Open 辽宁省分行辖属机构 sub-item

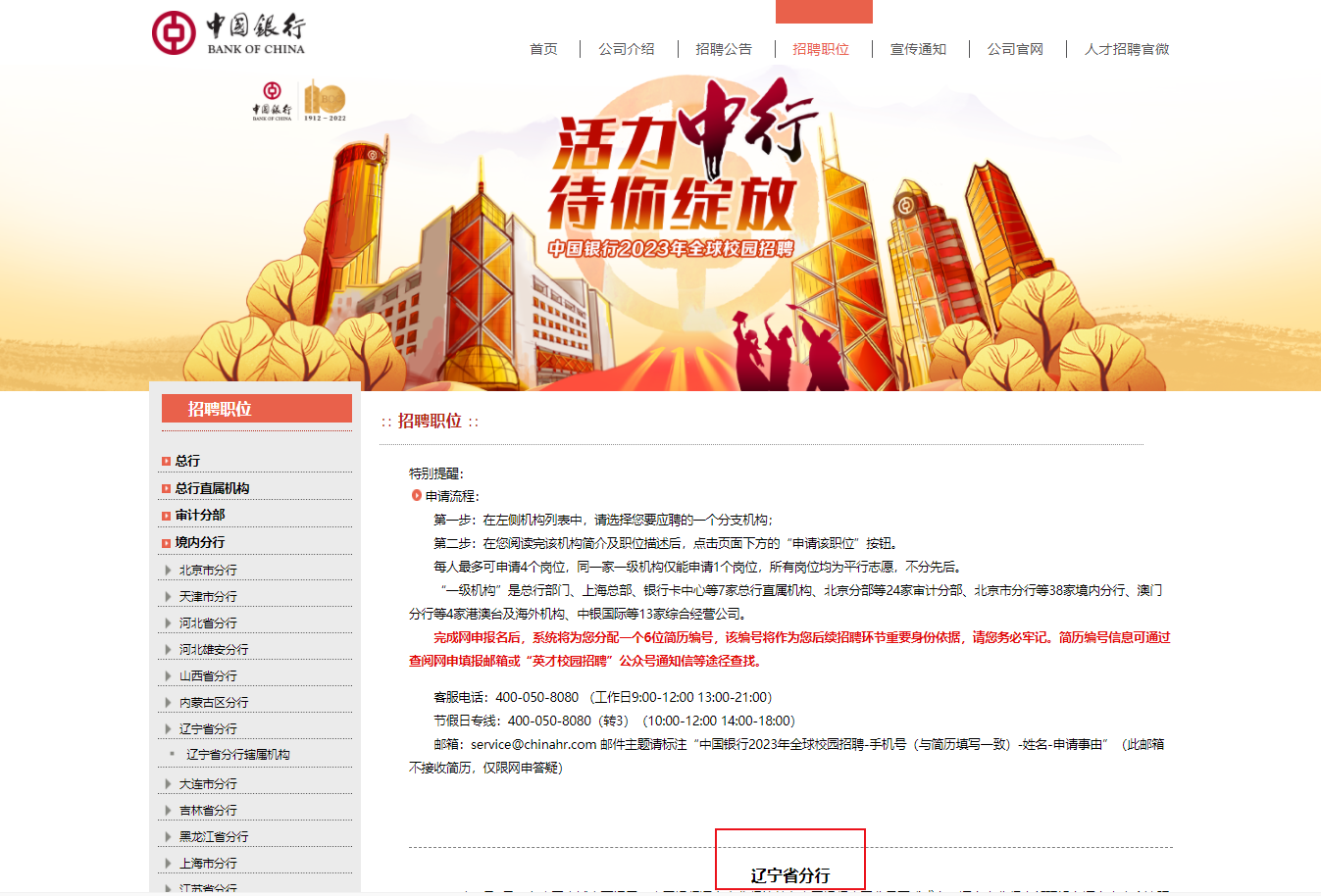238,755
